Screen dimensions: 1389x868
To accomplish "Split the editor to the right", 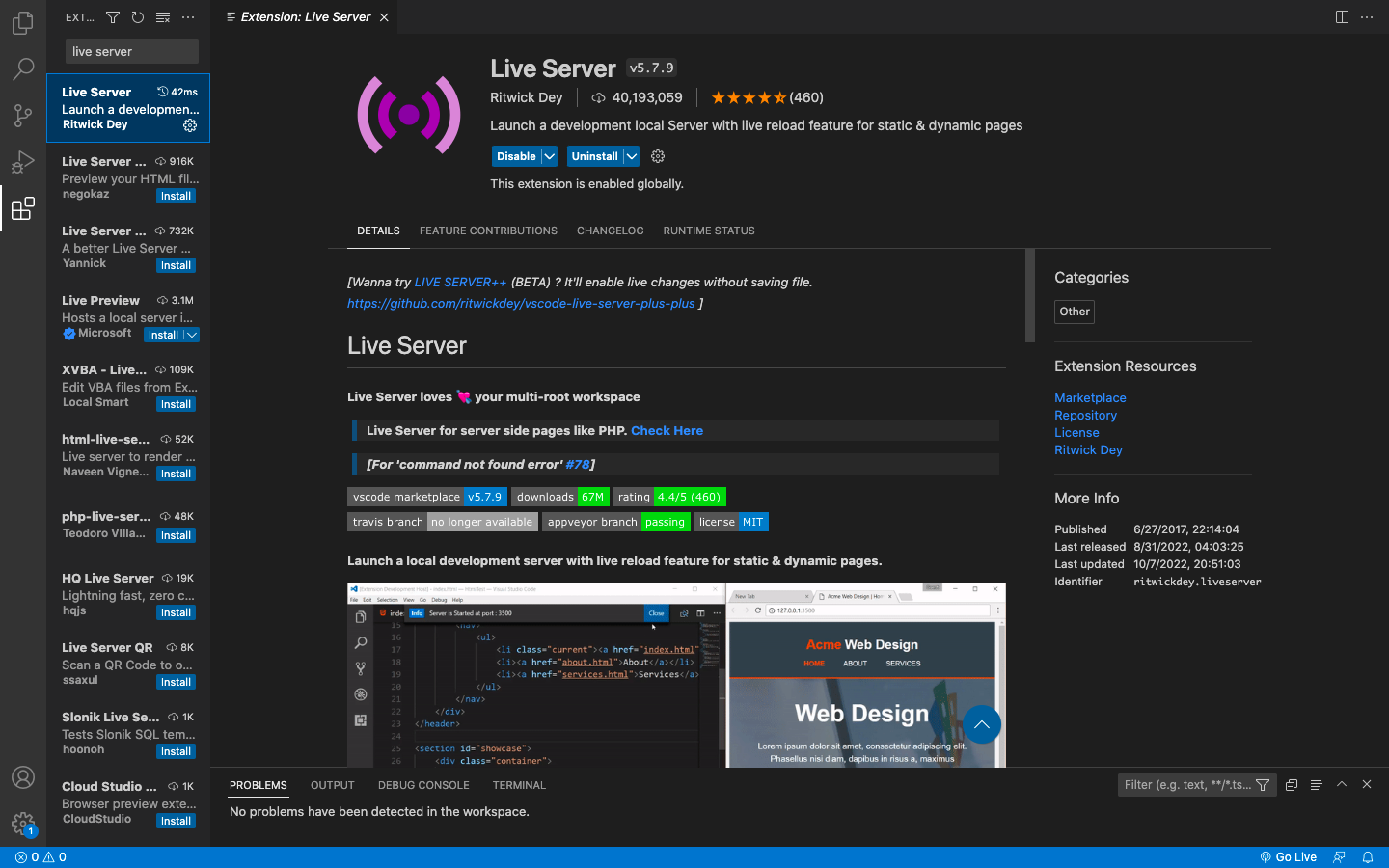I will [1342, 17].
